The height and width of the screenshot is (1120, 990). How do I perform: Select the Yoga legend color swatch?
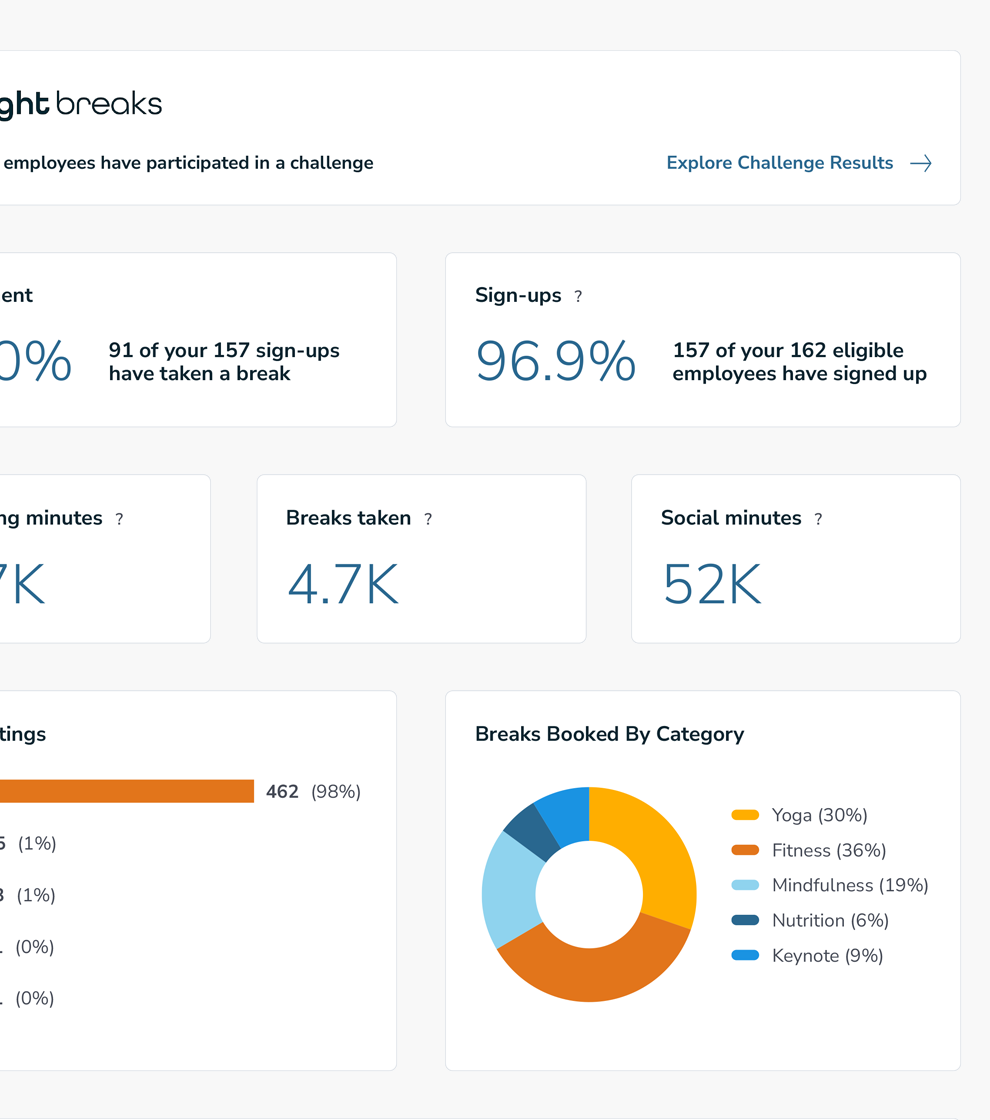click(745, 815)
